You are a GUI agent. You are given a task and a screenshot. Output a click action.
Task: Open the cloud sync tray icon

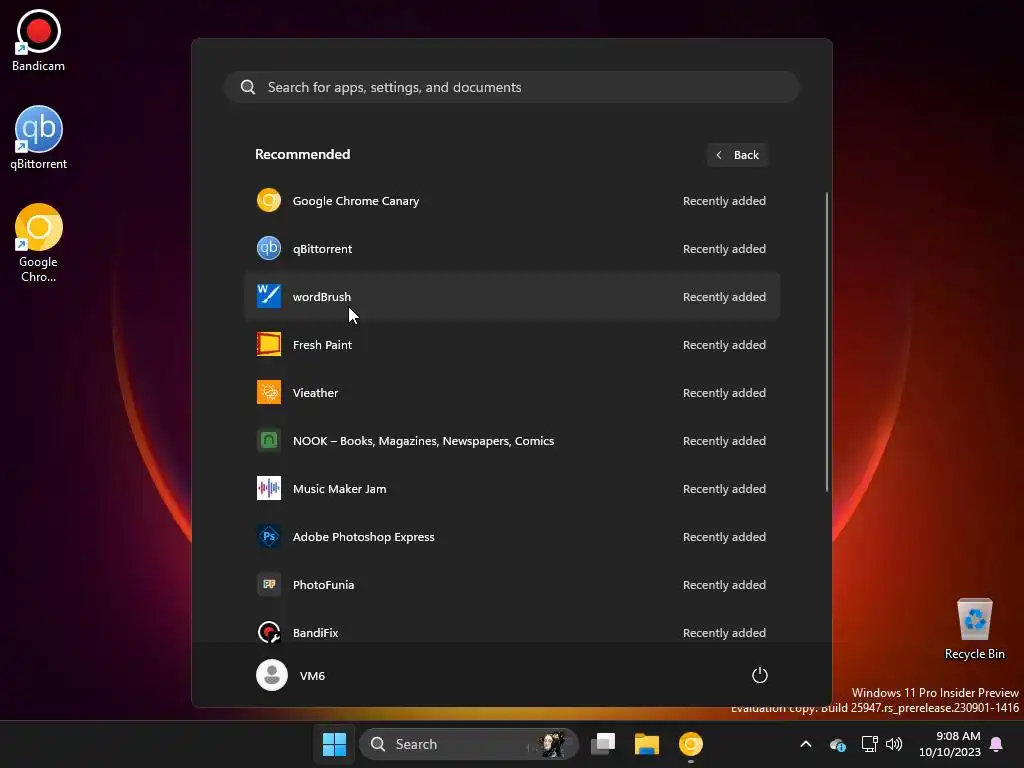[x=838, y=744]
